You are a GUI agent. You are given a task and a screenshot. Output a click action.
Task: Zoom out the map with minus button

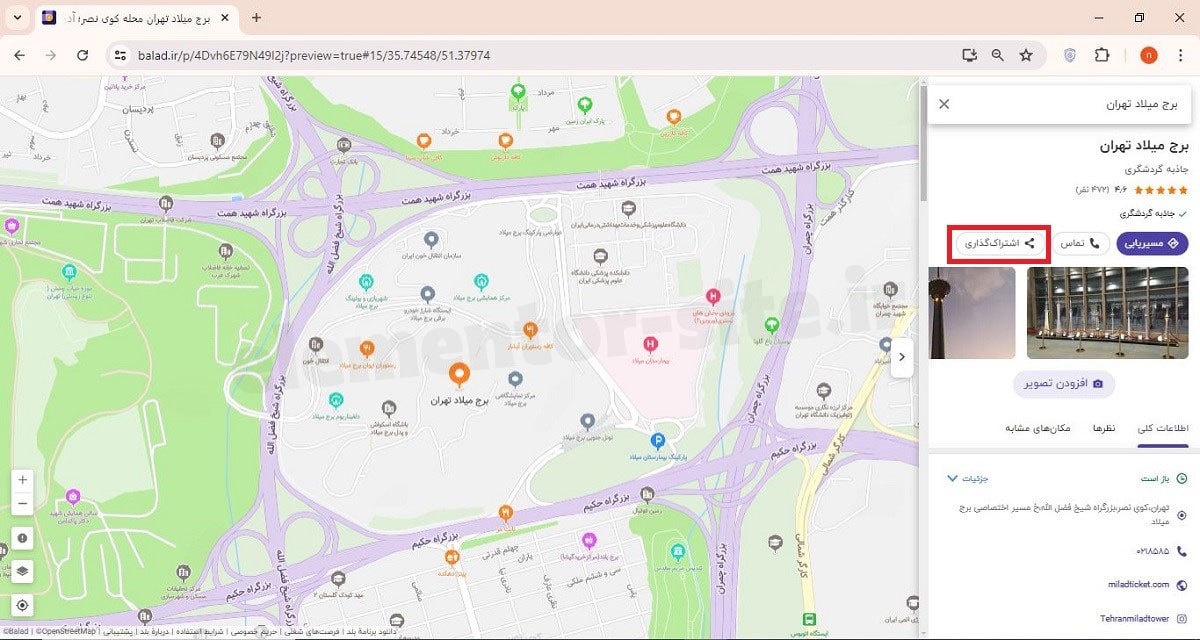point(23,504)
